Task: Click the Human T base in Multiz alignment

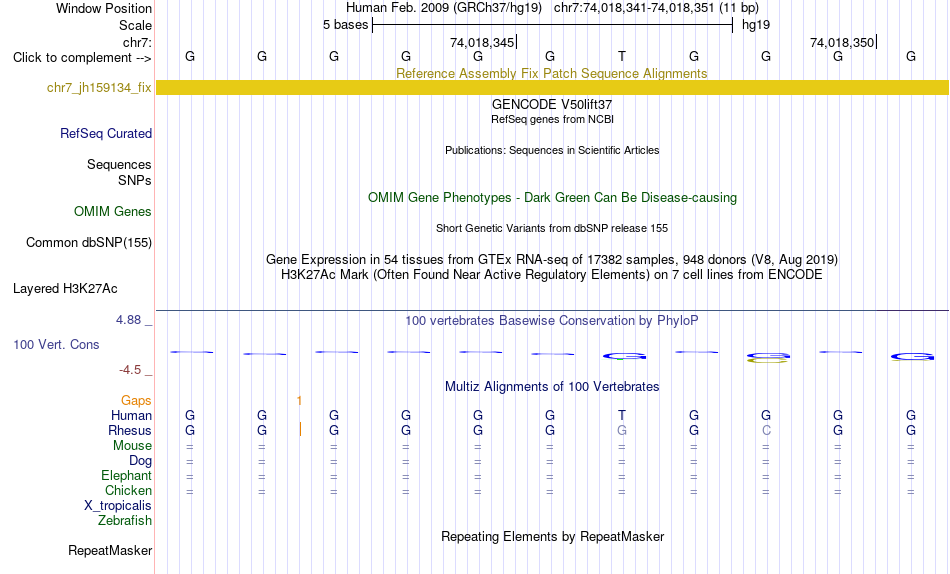Action: pos(622,415)
